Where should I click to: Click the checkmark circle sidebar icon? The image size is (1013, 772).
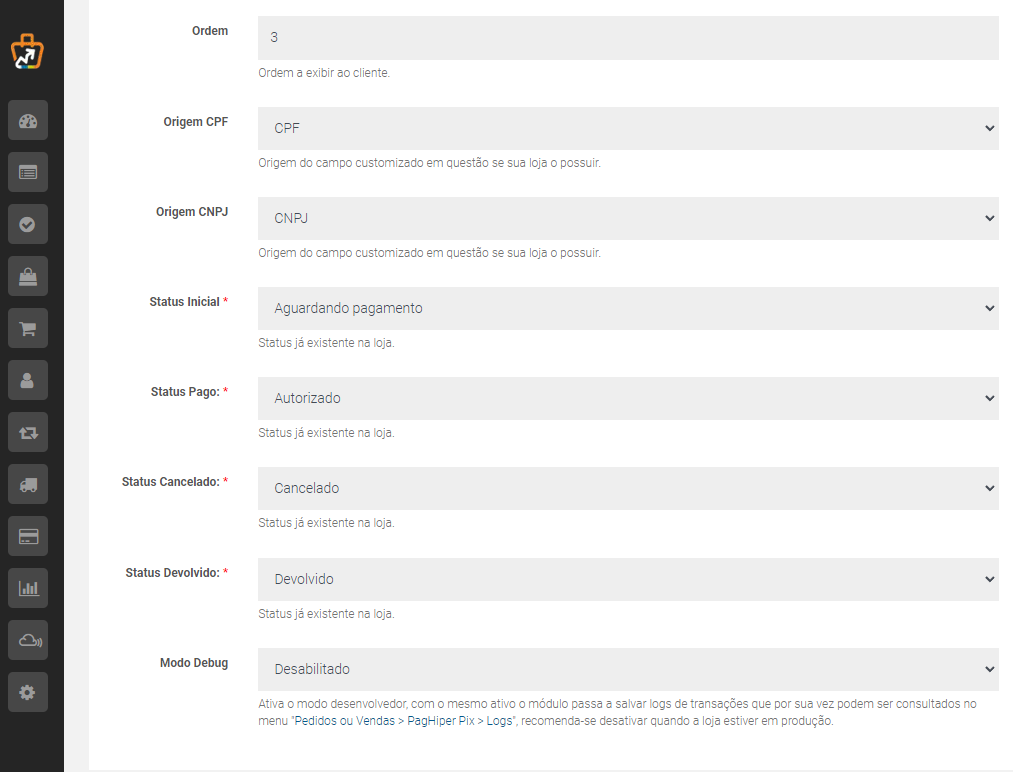point(28,224)
